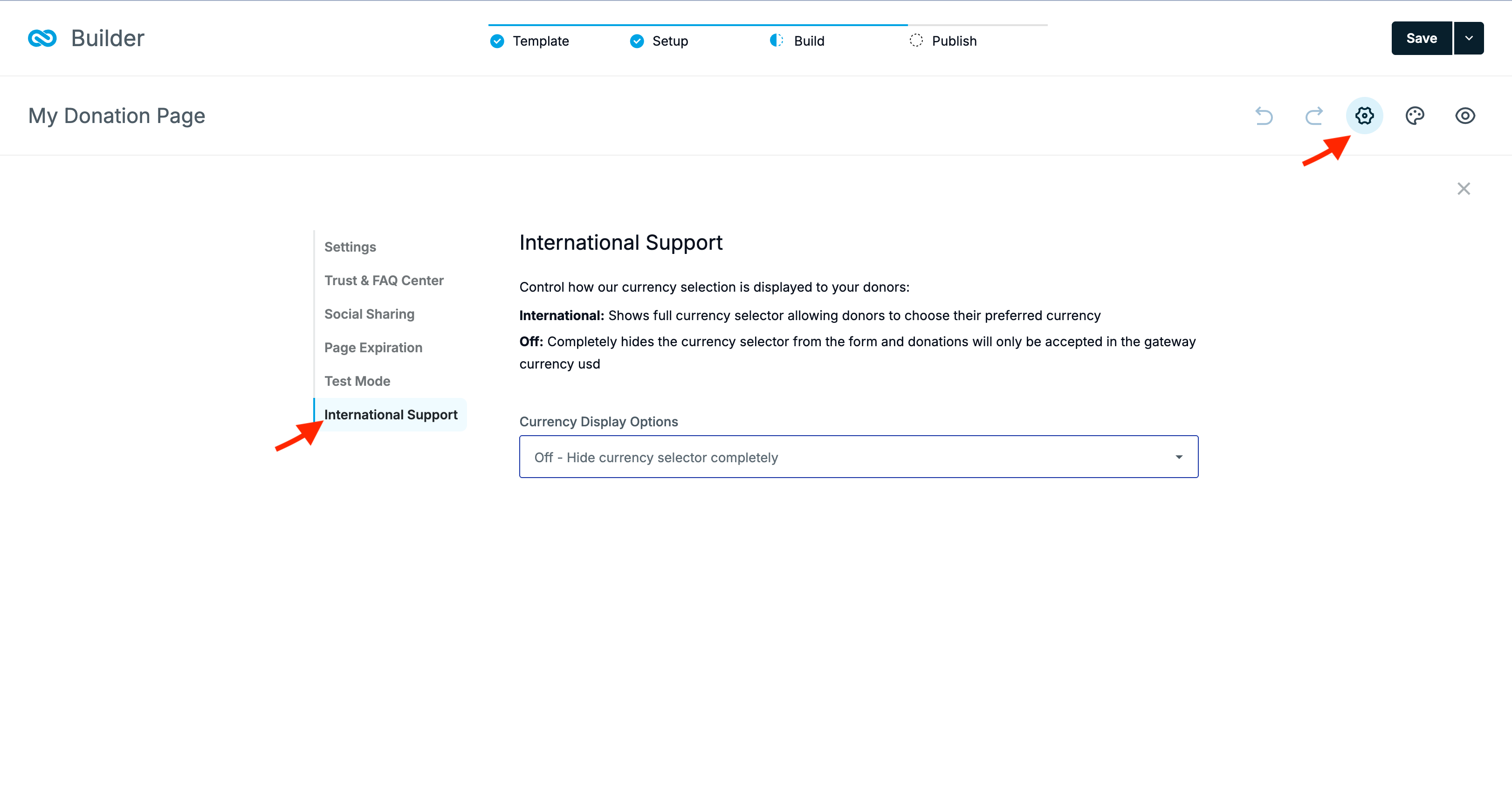Open the Settings section
The height and width of the screenshot is (807, 1512).
click(x=351, y=247)
